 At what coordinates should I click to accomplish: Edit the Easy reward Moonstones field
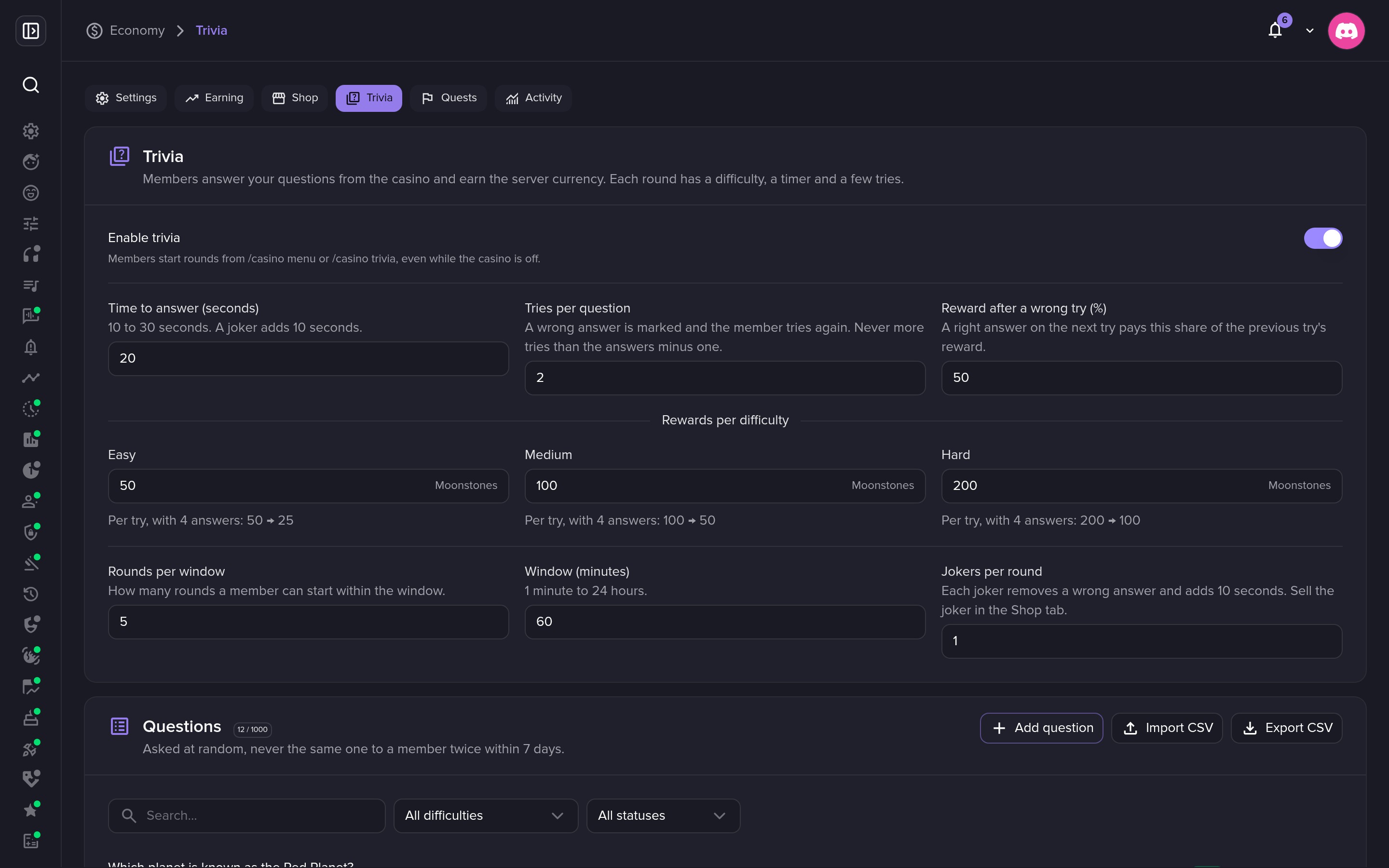tap(308, 486)
